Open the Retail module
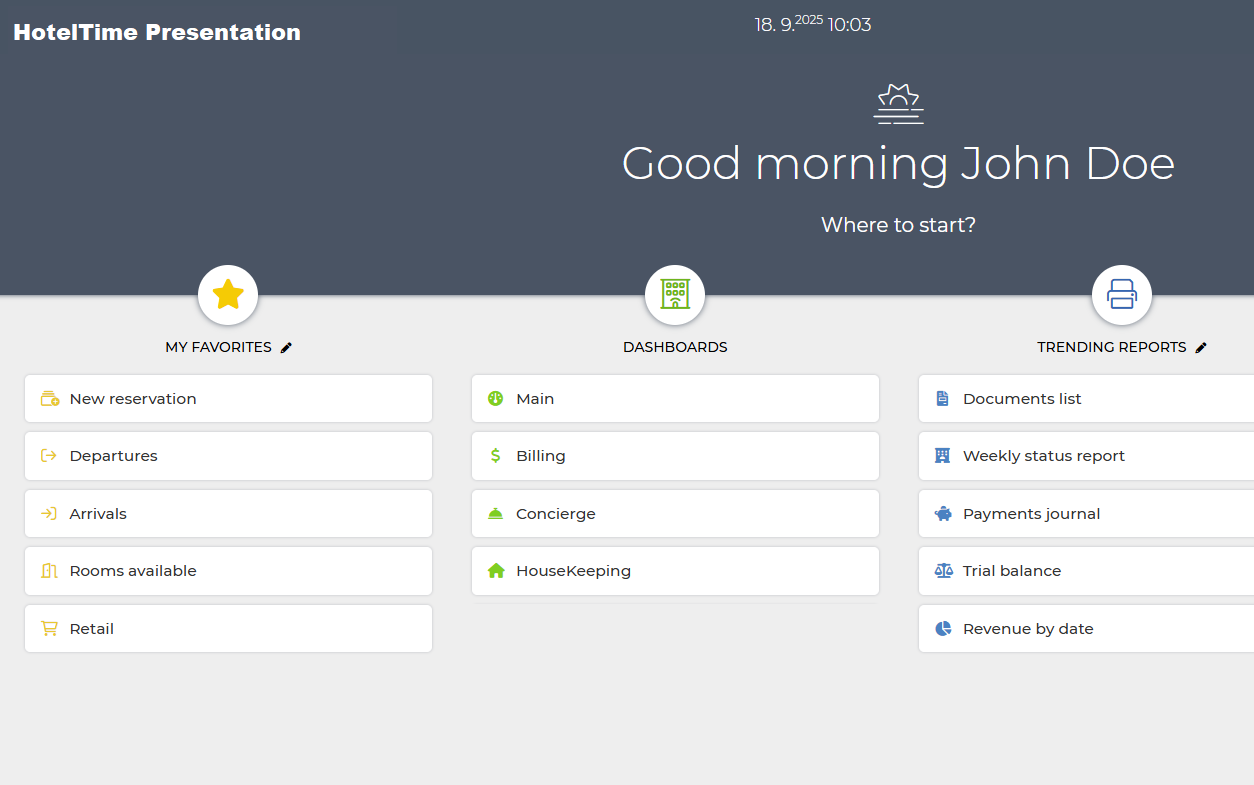The height and width of the screenshot is (785, 1254). 228,629
